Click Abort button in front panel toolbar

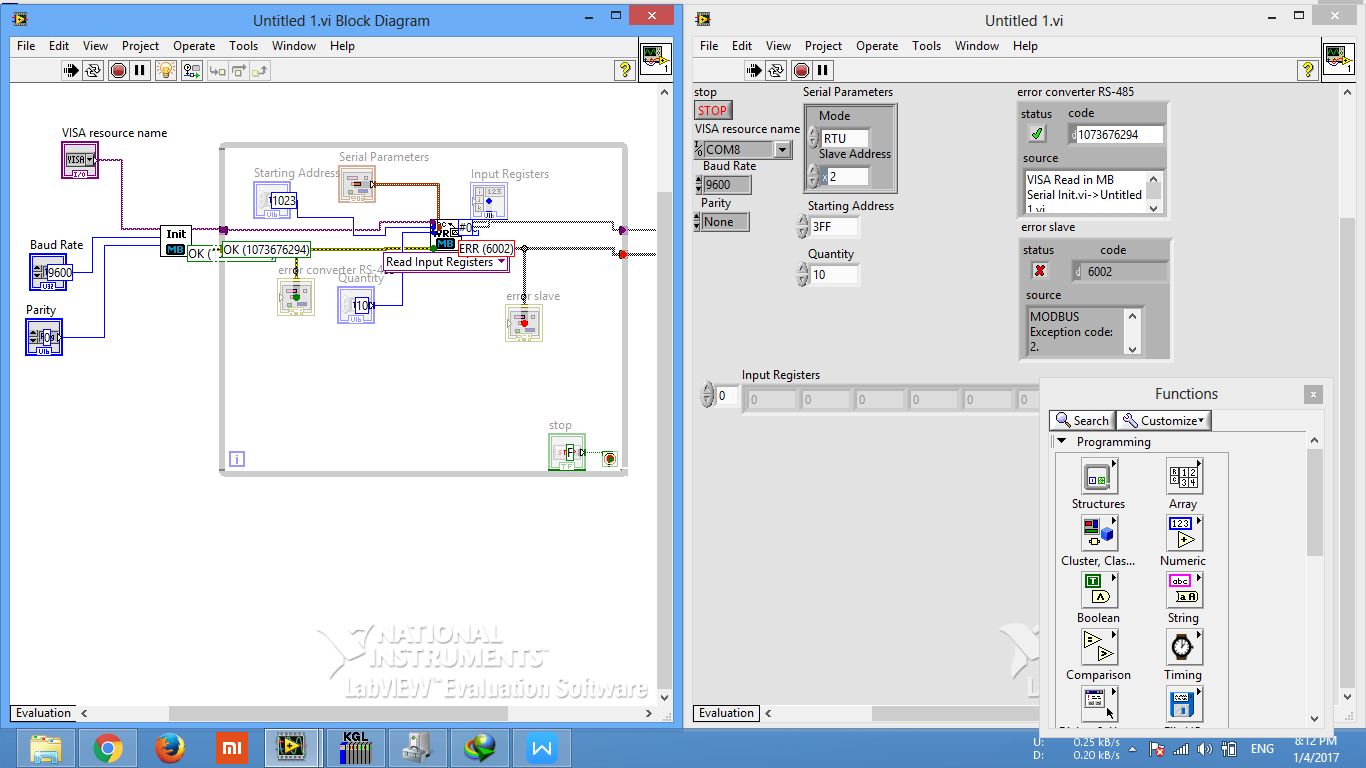[x=801, y=70]
